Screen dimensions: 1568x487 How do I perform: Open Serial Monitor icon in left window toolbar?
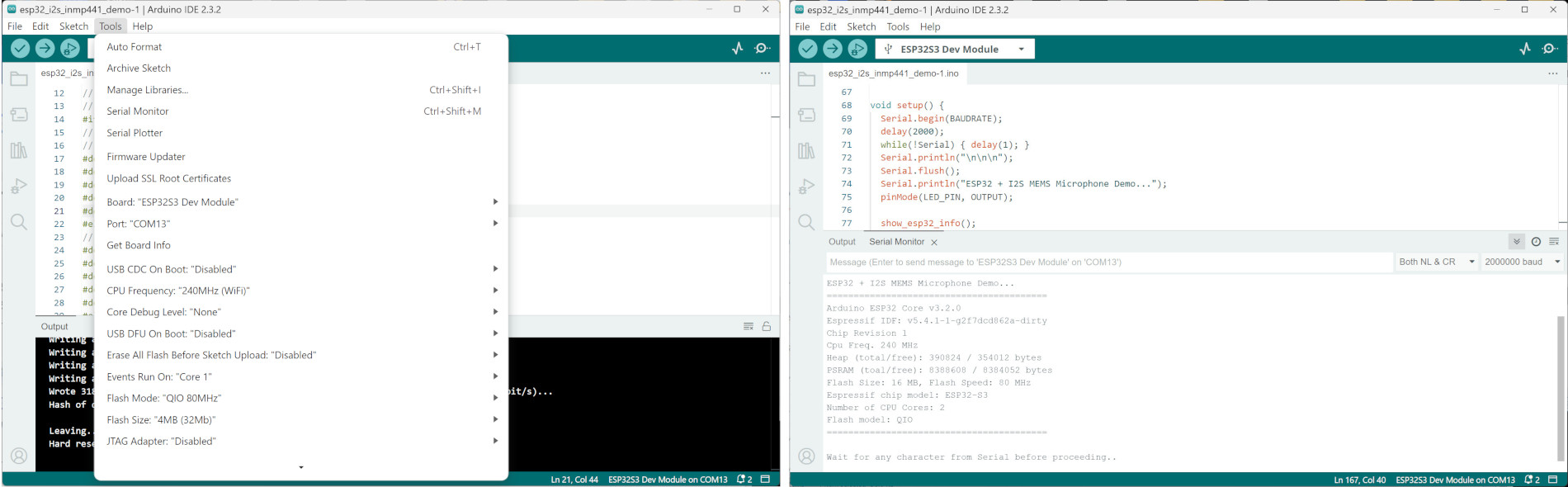click(763, 49)
